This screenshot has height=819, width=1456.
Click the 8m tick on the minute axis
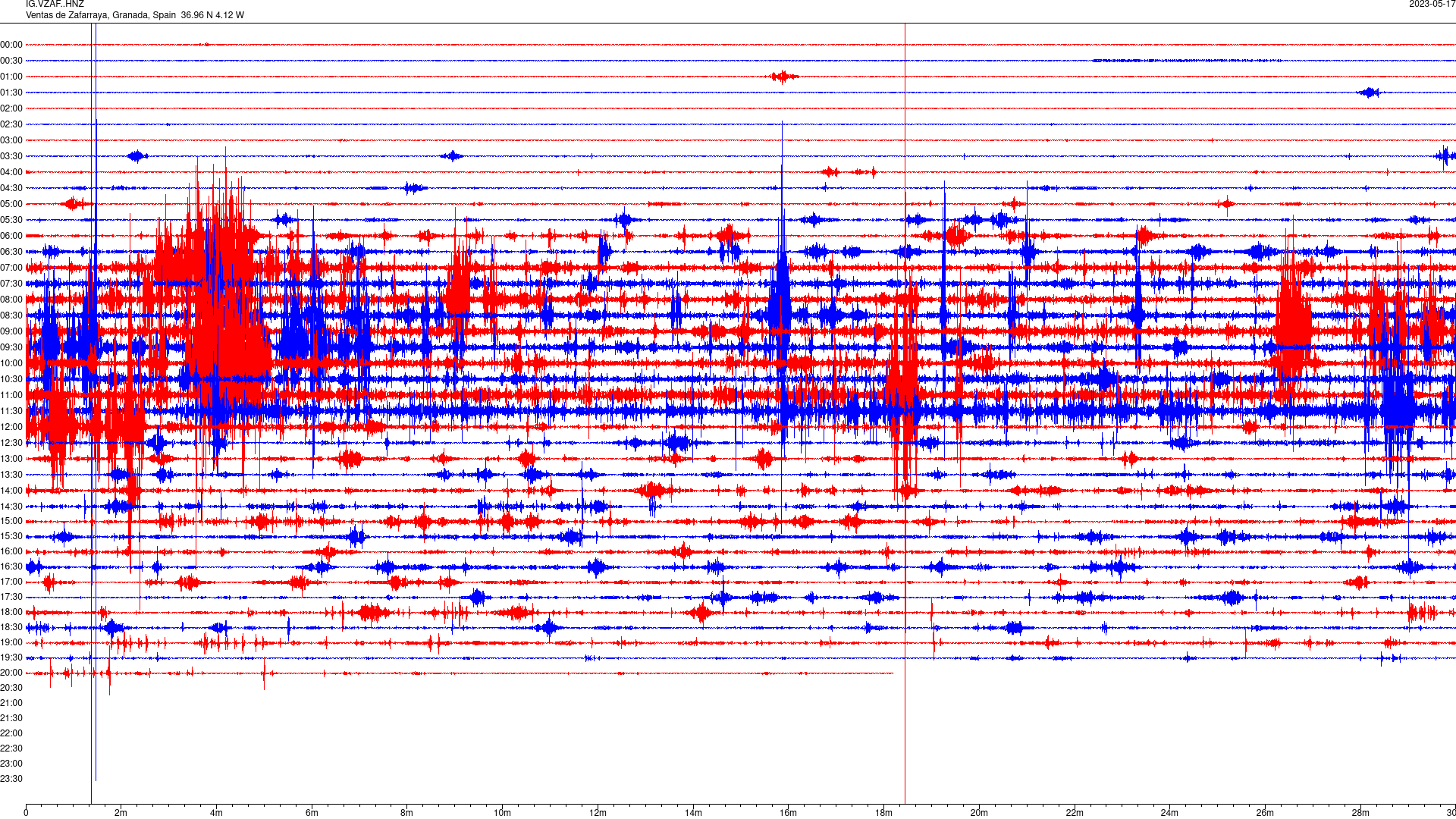(x=407, y=813)
